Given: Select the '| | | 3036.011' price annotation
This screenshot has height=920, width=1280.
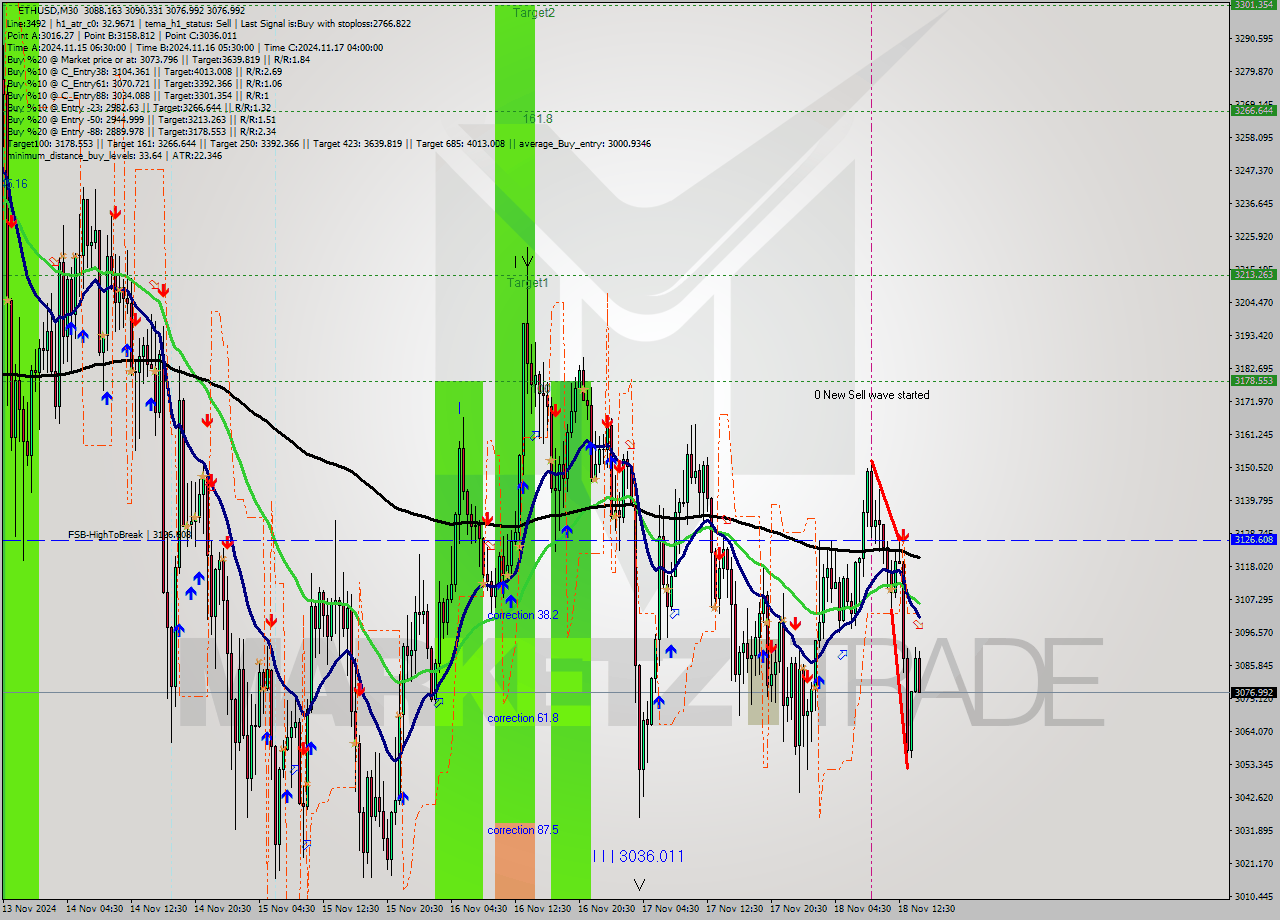Looking at the screenshot, I should (638, 856).
